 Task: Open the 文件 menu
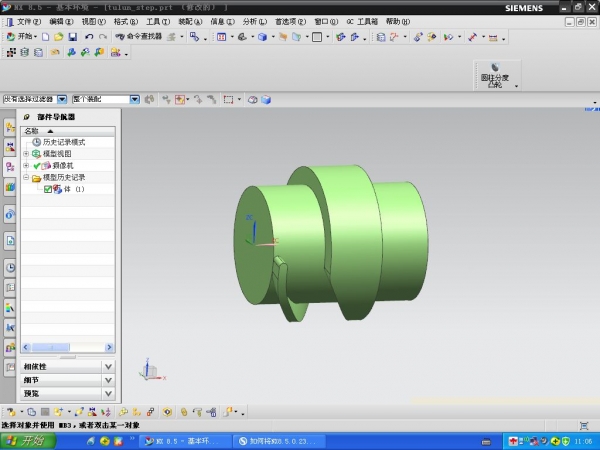(x=28, y=22)
